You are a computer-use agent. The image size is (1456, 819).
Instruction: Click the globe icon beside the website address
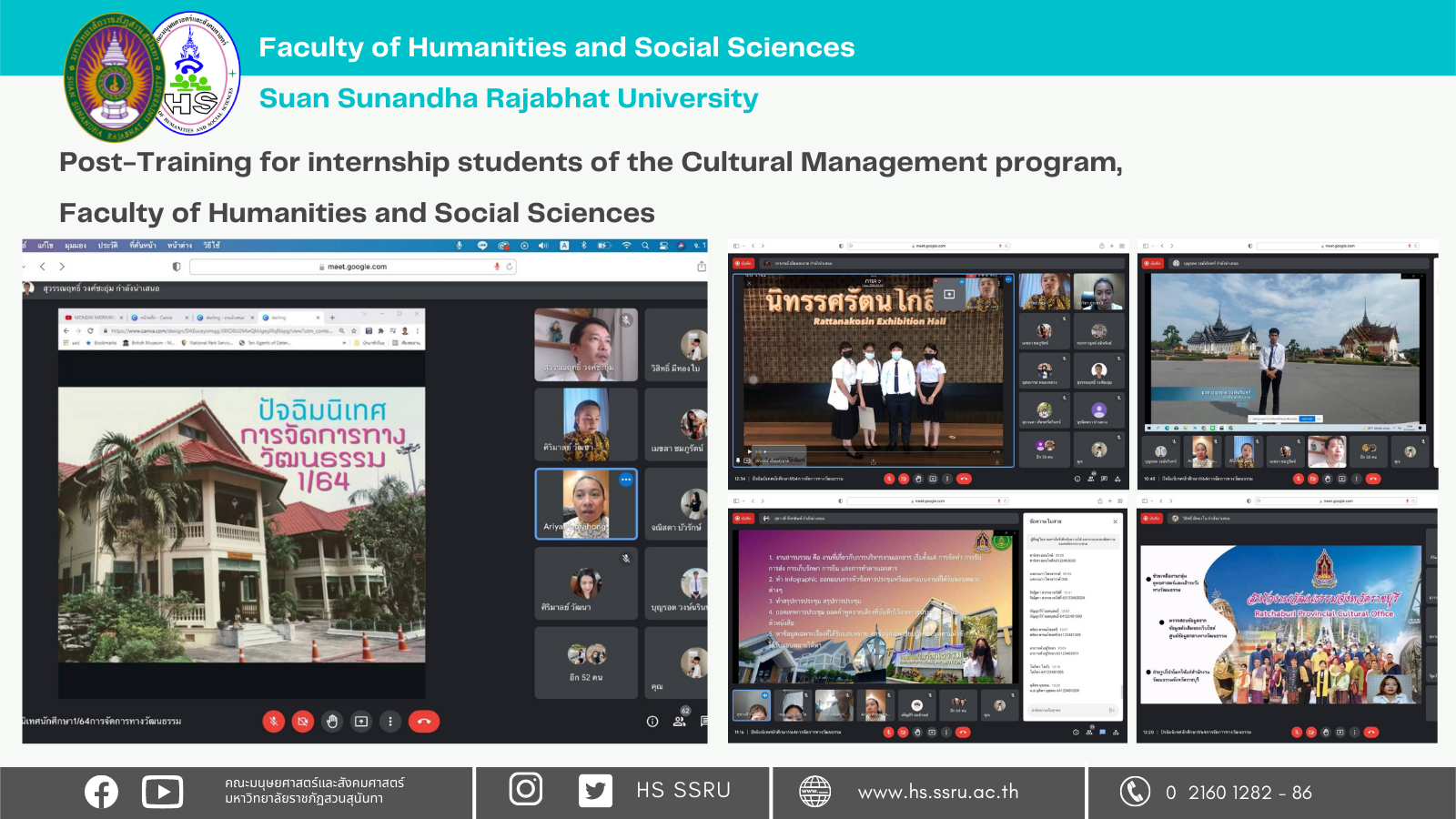click(x=814, y=792)
